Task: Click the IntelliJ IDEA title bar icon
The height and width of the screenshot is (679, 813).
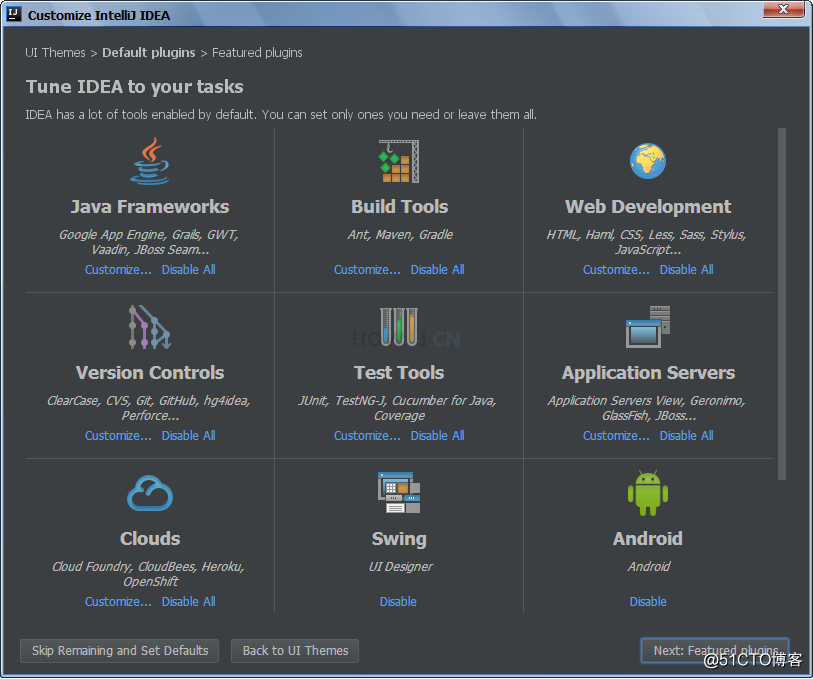Action: [13, 14]
